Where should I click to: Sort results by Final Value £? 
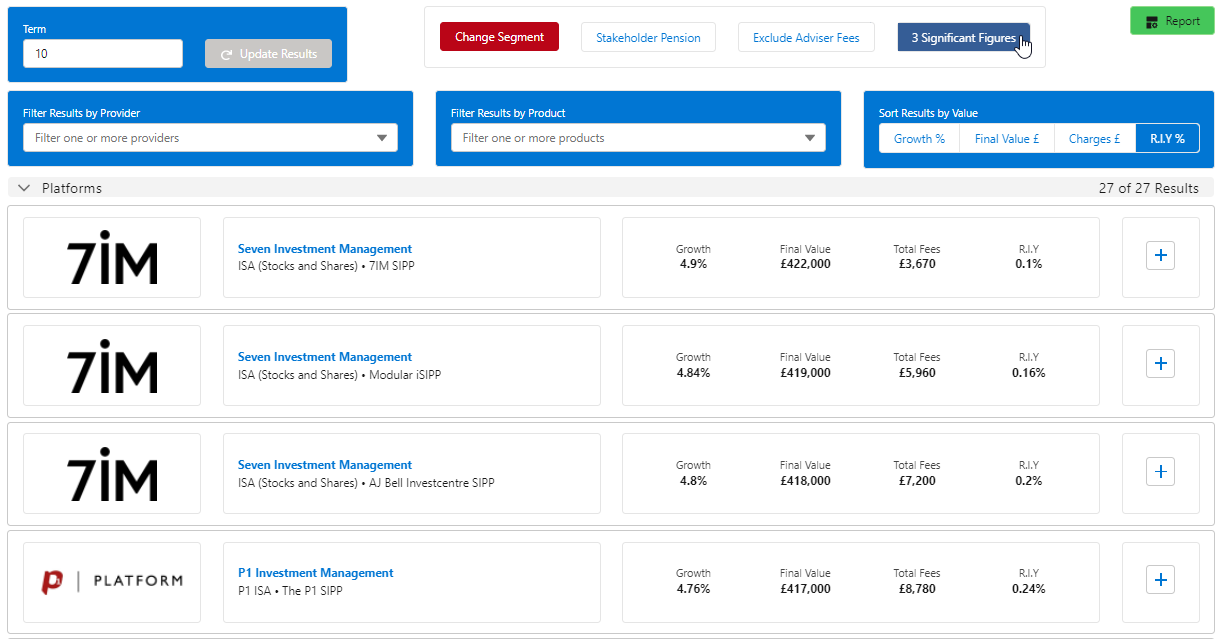tap(1007, 139)
